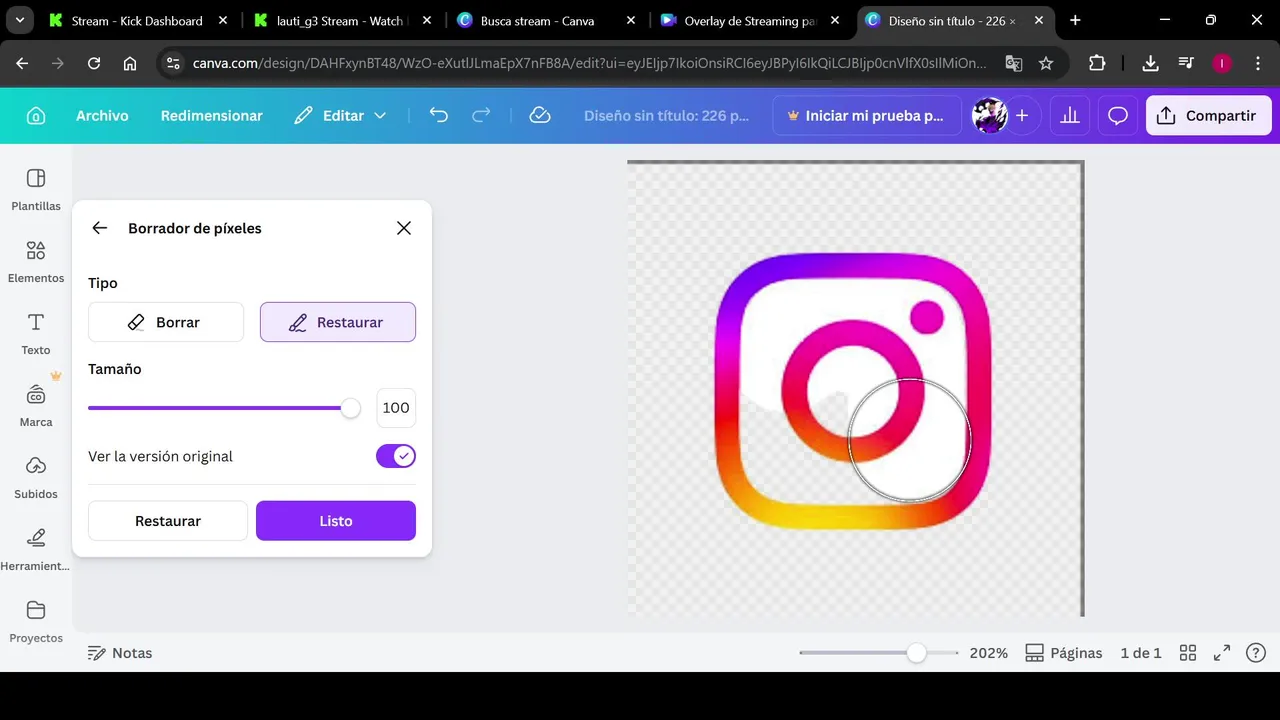
Task: Open Notas at the bottom bar
Action: coord(120,653)
